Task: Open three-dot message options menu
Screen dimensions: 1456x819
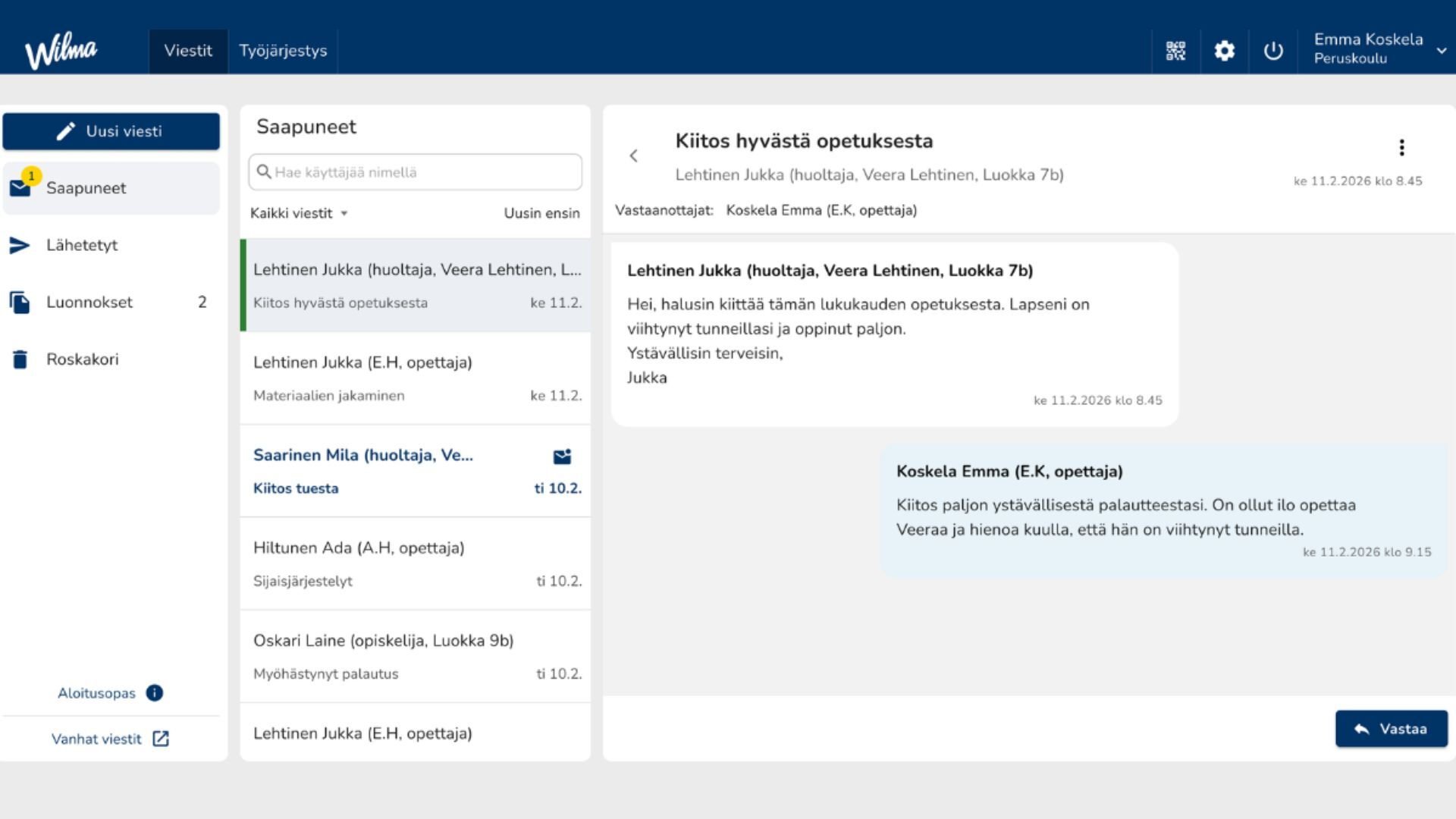Action: click(x=1401, y=147)
